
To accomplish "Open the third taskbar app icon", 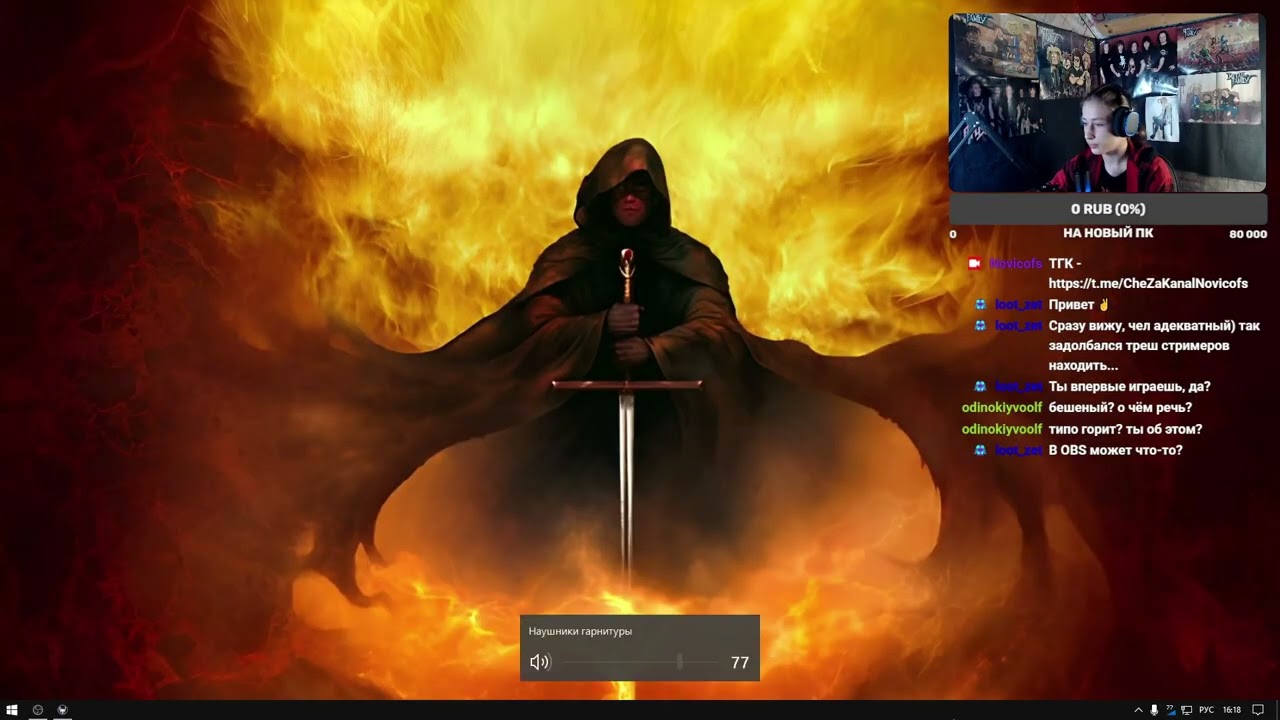I will tap(62, 710).
